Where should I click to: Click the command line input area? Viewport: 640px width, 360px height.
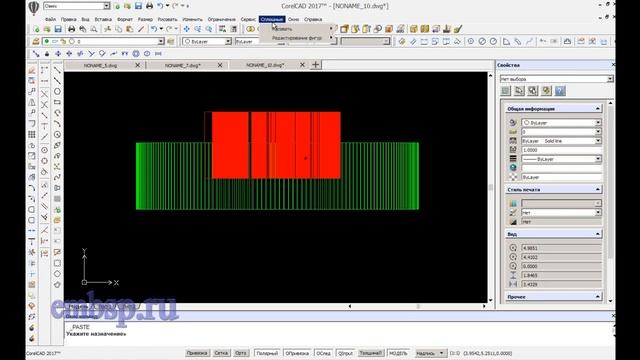point(338,333)
